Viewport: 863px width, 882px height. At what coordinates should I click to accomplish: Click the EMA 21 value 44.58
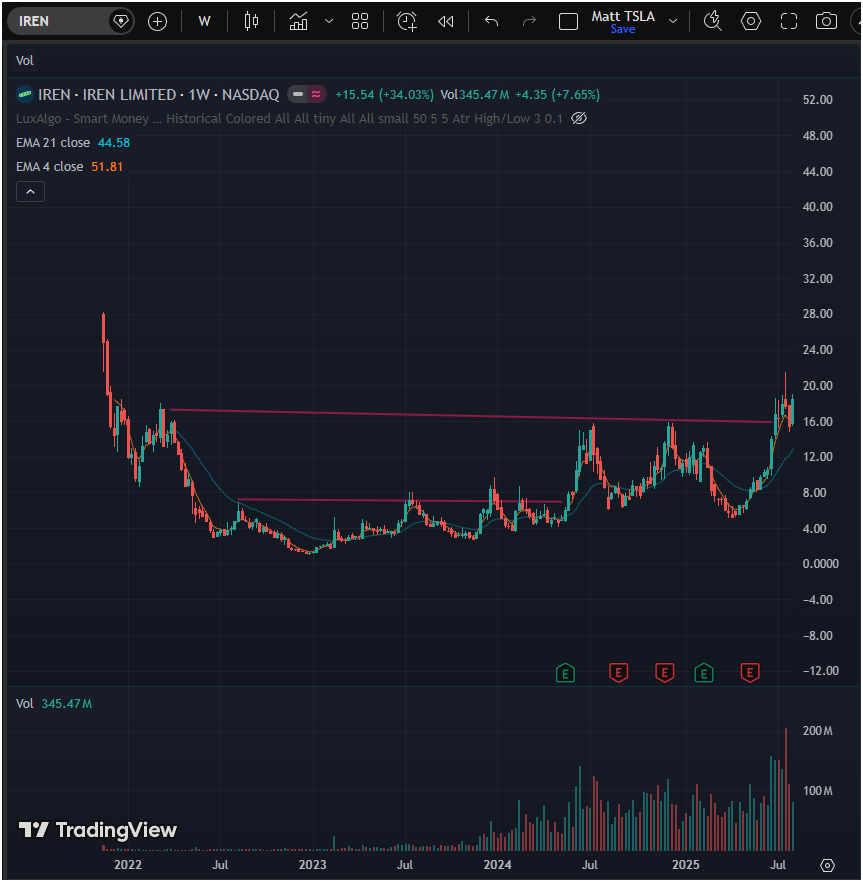point(114,143)
